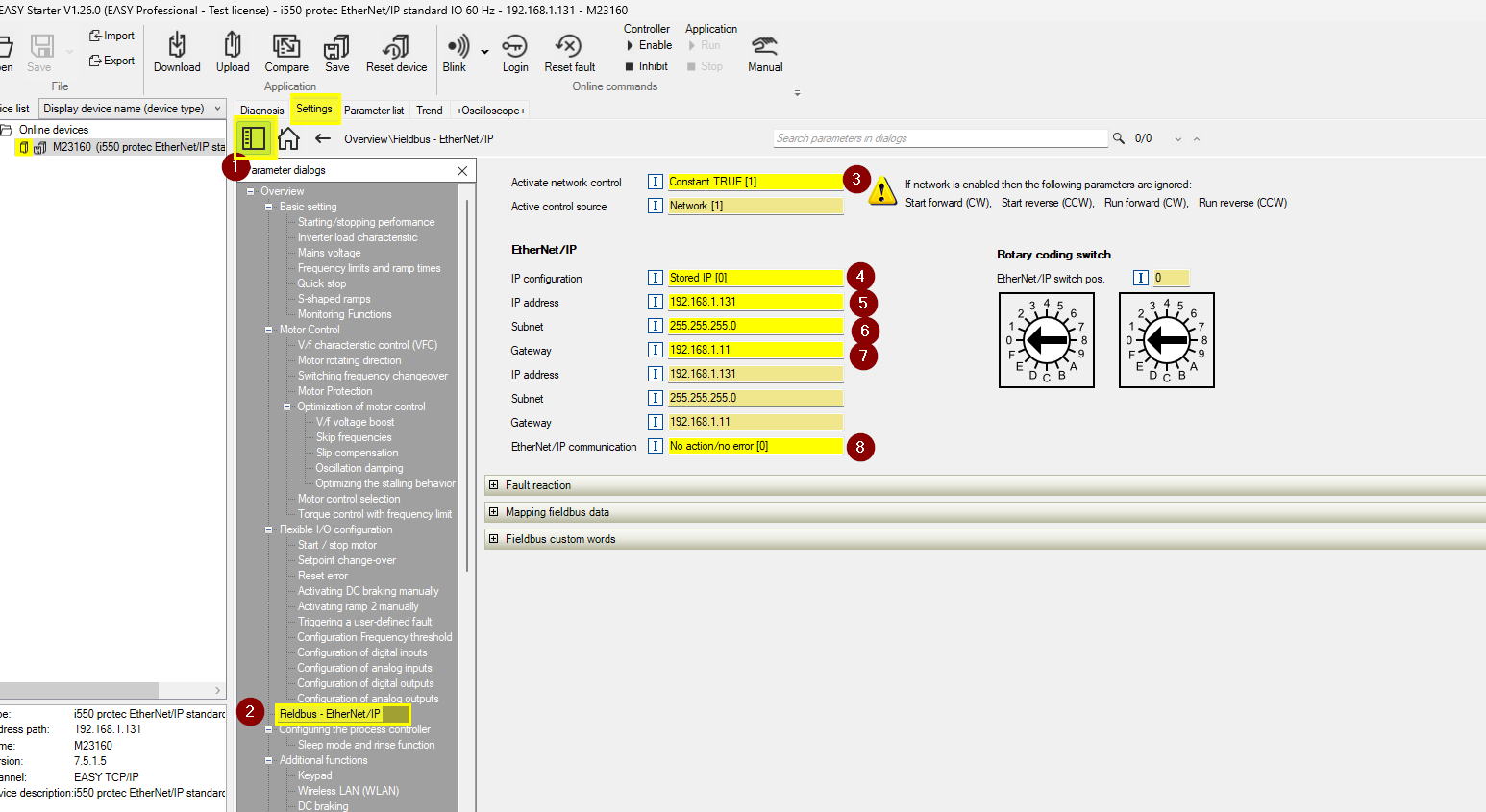Click the right rotary coding switch dial

1167,340
